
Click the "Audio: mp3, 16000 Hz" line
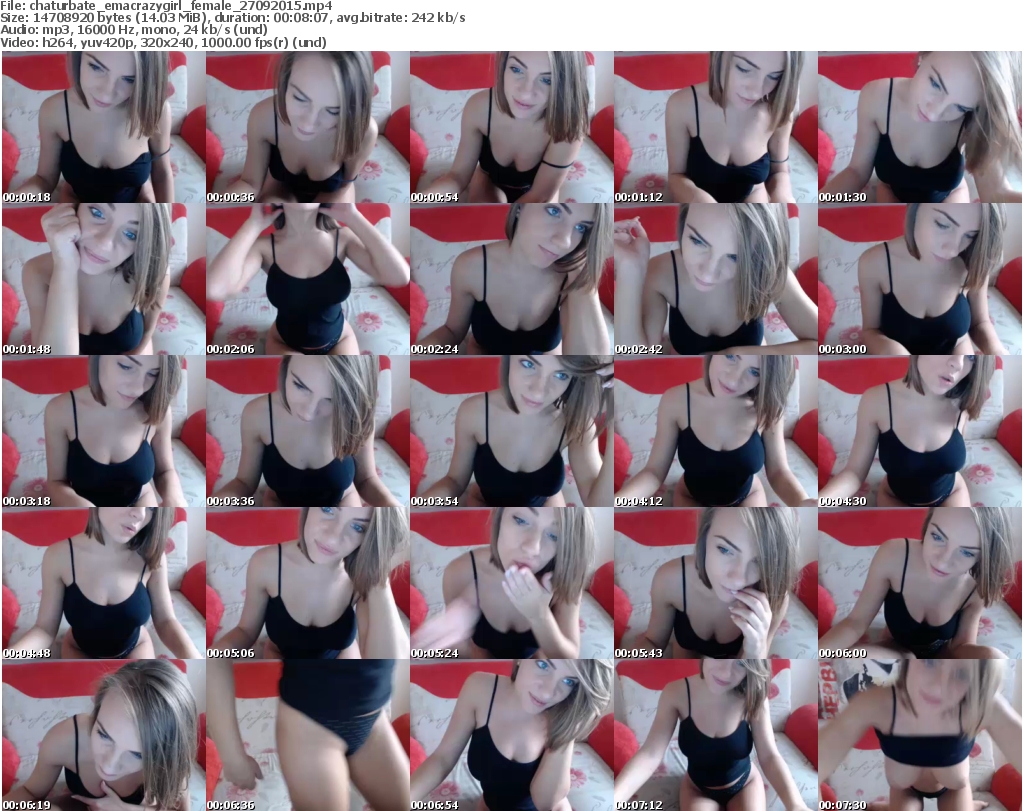[134, 30]
